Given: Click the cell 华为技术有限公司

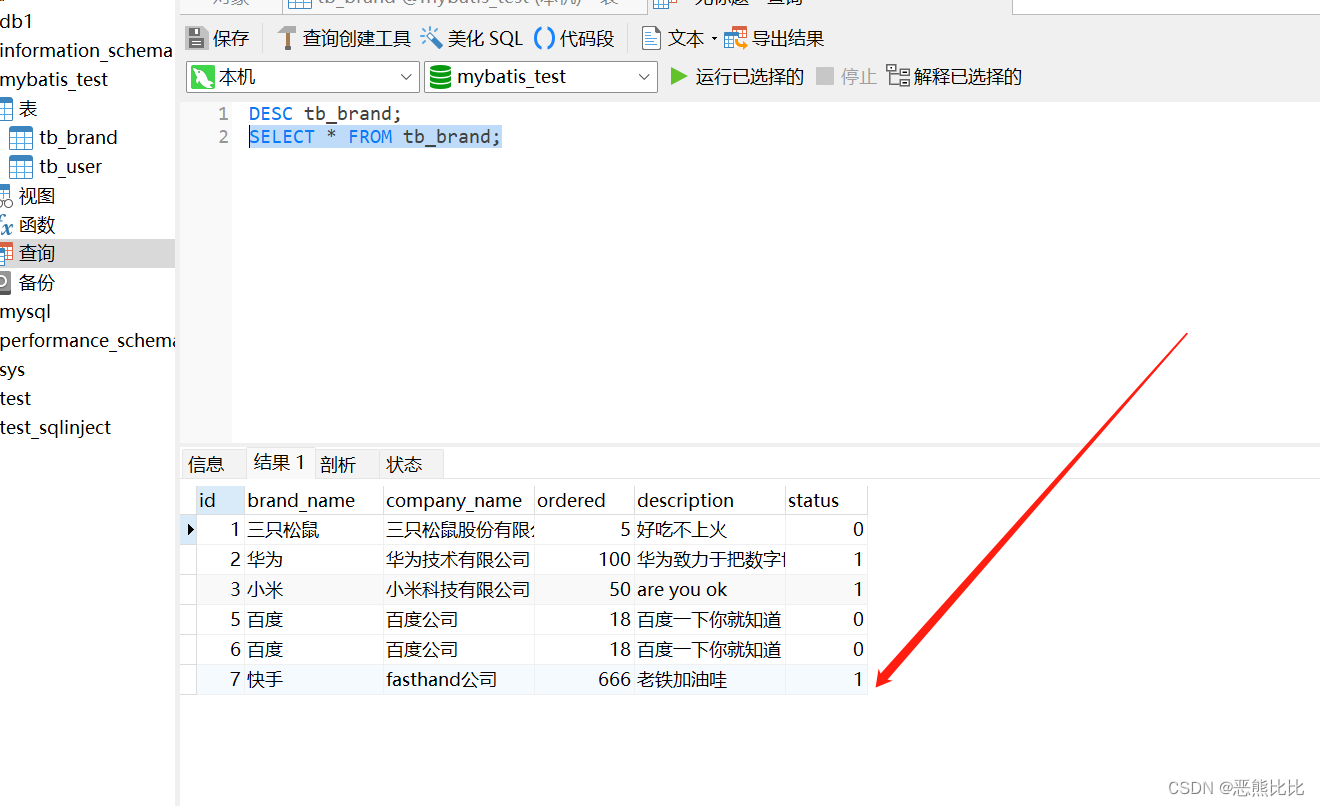Looking at the screenshot, I should 459,559.
